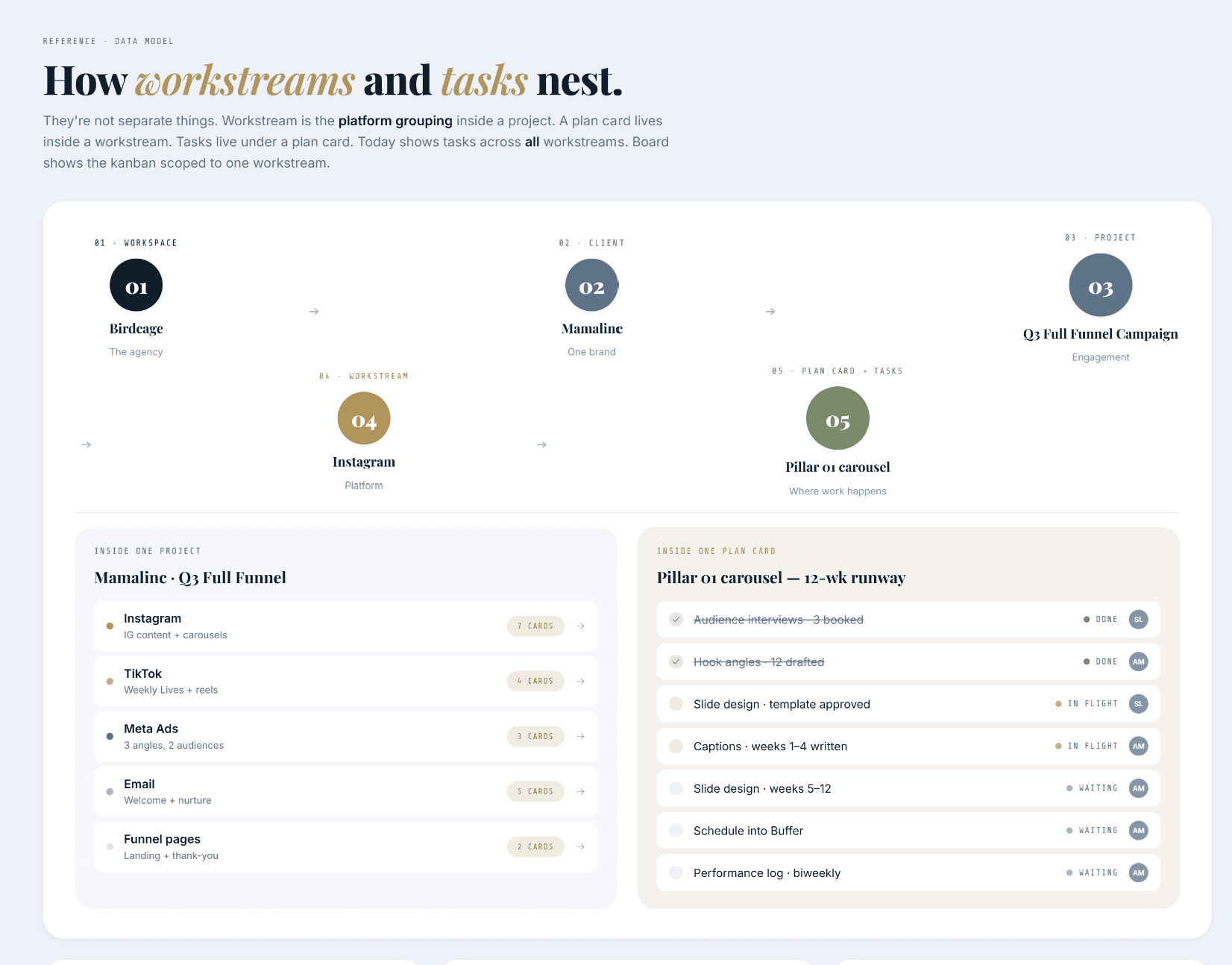
Task: Click the IN FLIGHT status on Captions task
Action: (x=1087, y=746)
